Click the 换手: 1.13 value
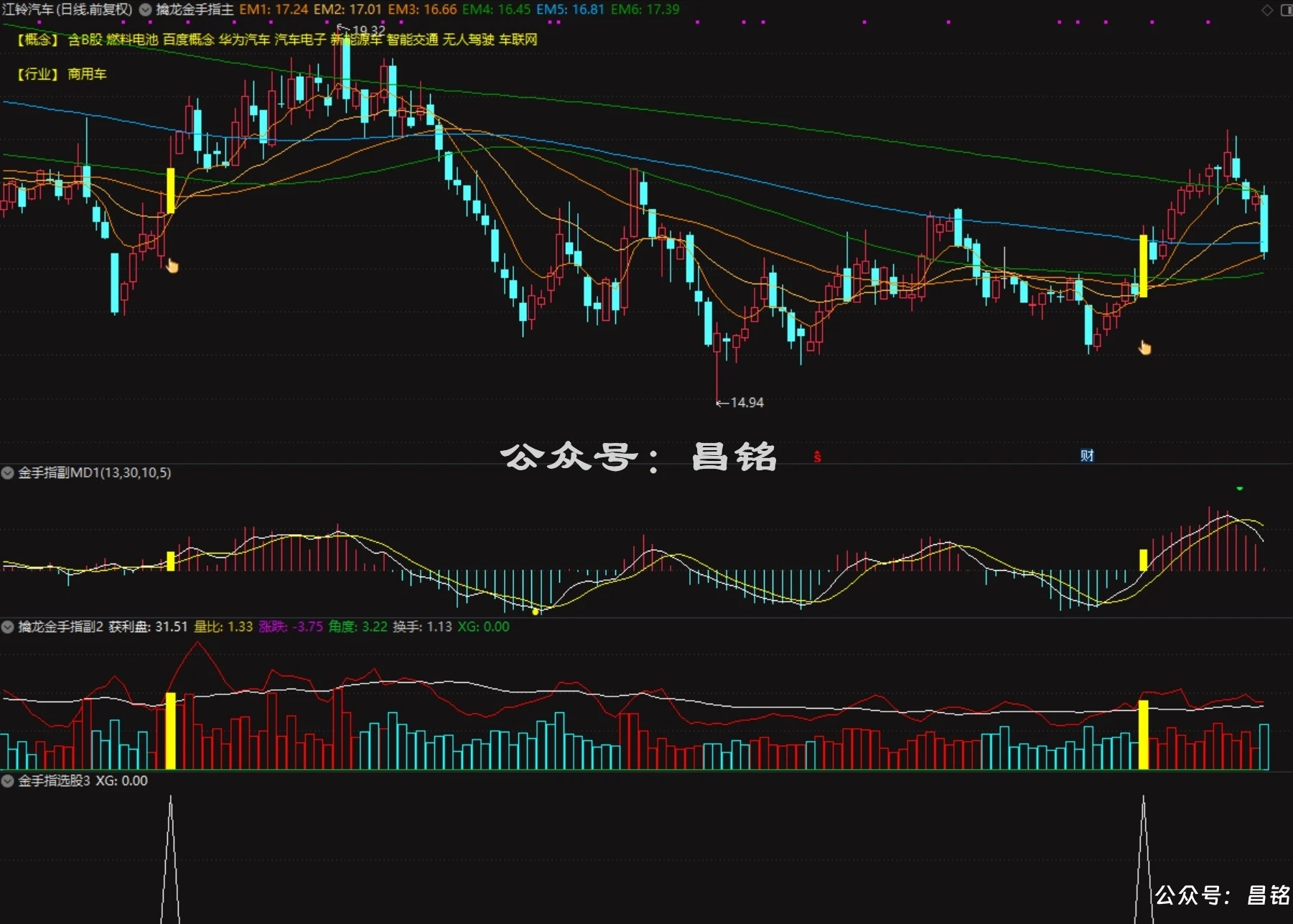 [422, 627]
